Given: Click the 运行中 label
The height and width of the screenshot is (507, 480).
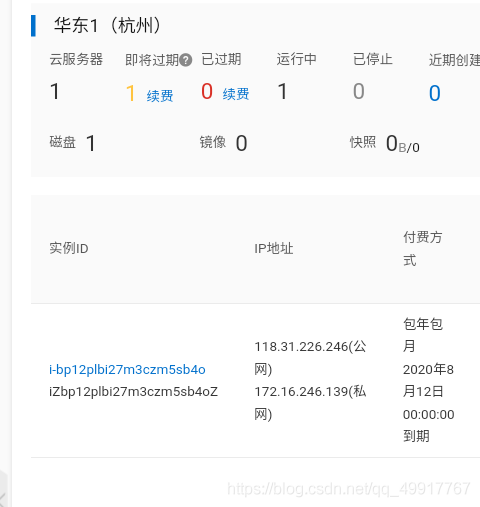Looking at the screenshot, I should pyautogui.click(x=297, y=59).
